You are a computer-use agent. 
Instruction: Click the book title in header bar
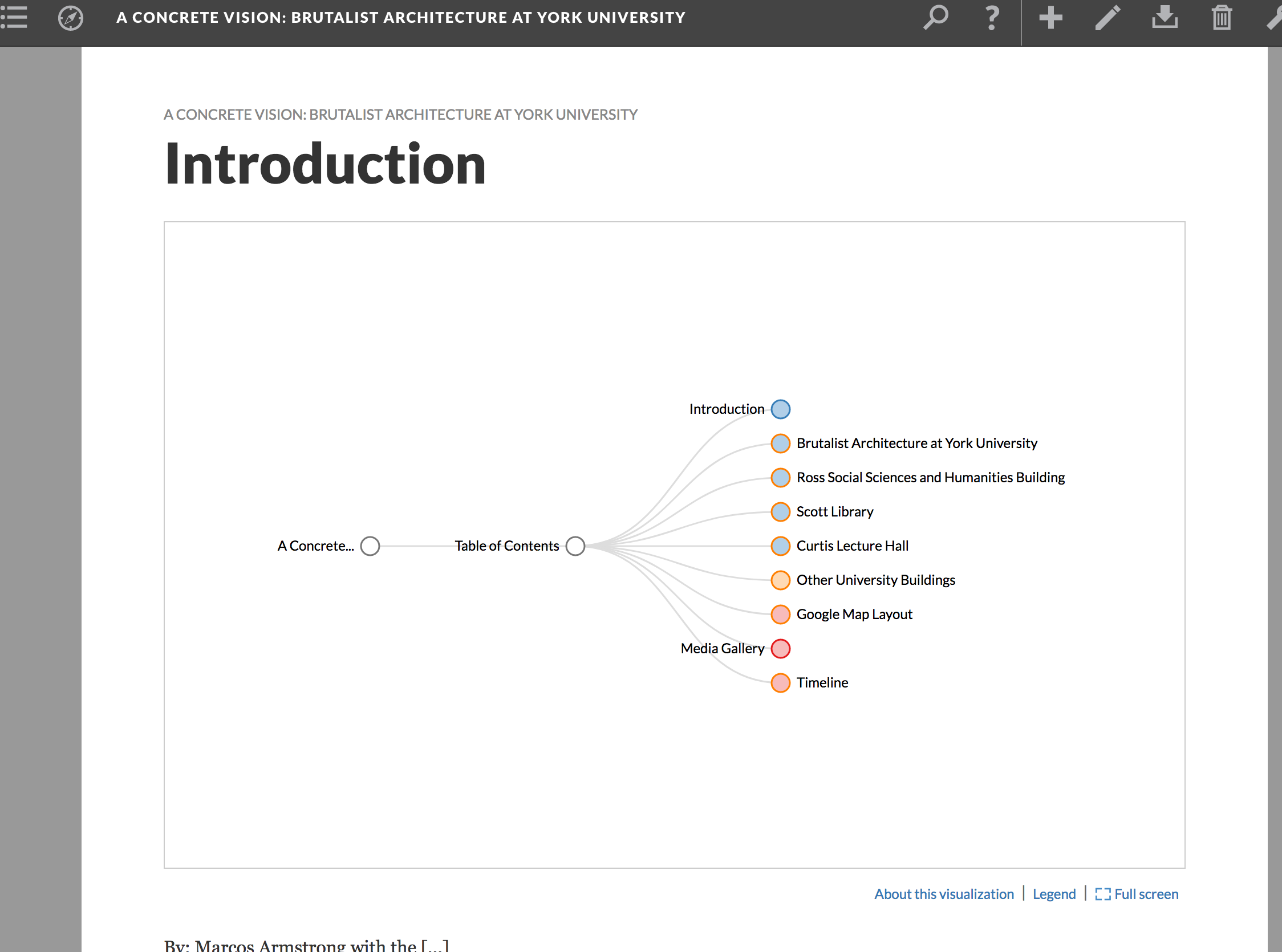pos(400,17)
